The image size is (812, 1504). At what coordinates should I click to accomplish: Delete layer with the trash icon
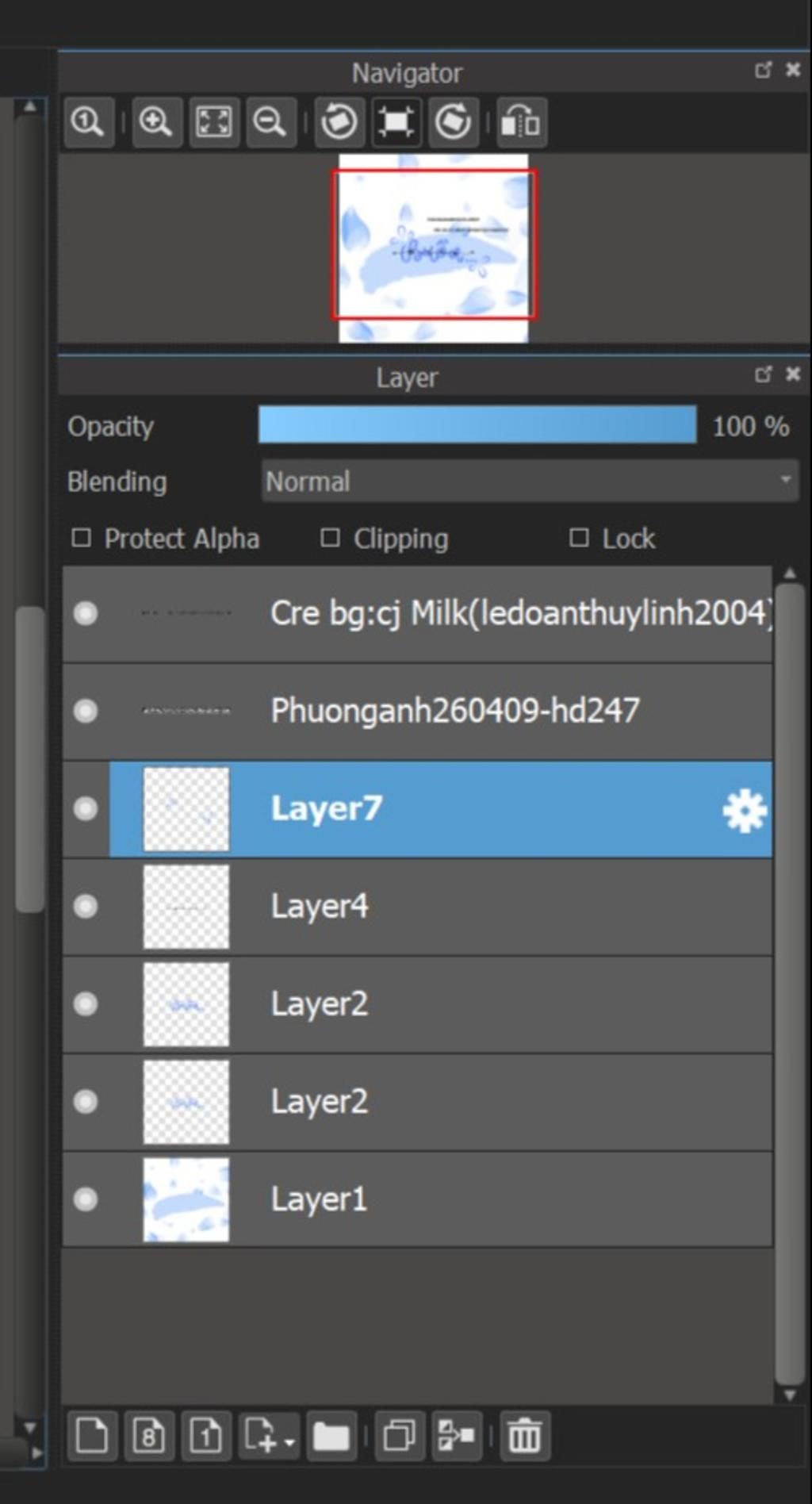(524, 1436)
